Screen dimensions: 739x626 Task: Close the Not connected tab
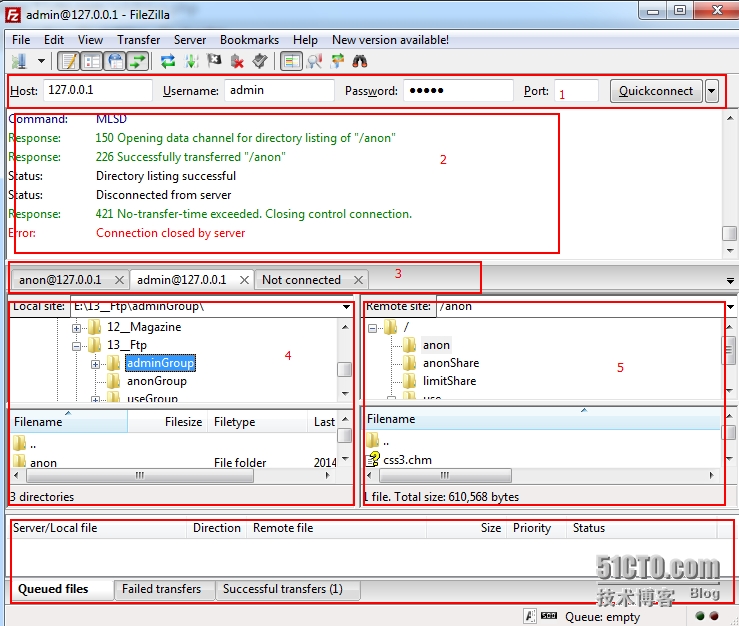pos(358,280)
